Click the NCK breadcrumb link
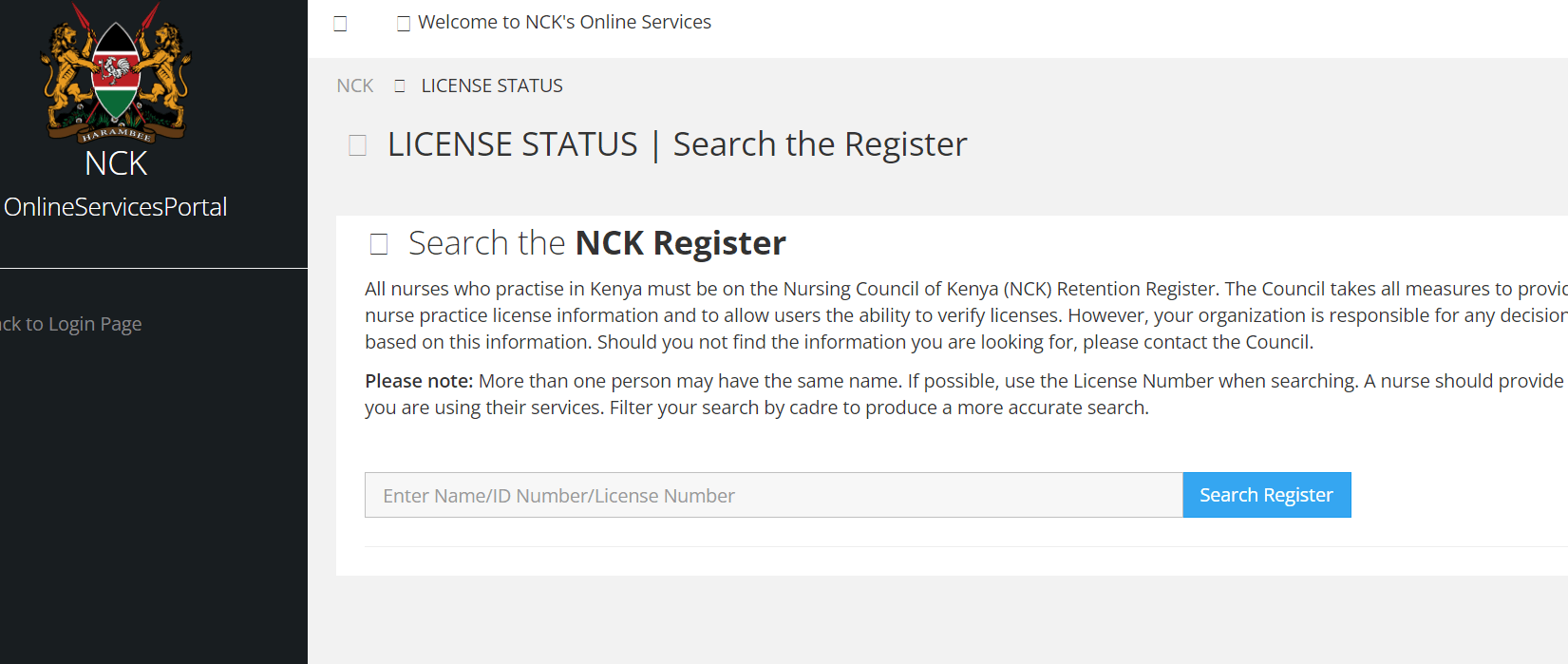Viewport: 1568px width, 664px height. (353, 85)
